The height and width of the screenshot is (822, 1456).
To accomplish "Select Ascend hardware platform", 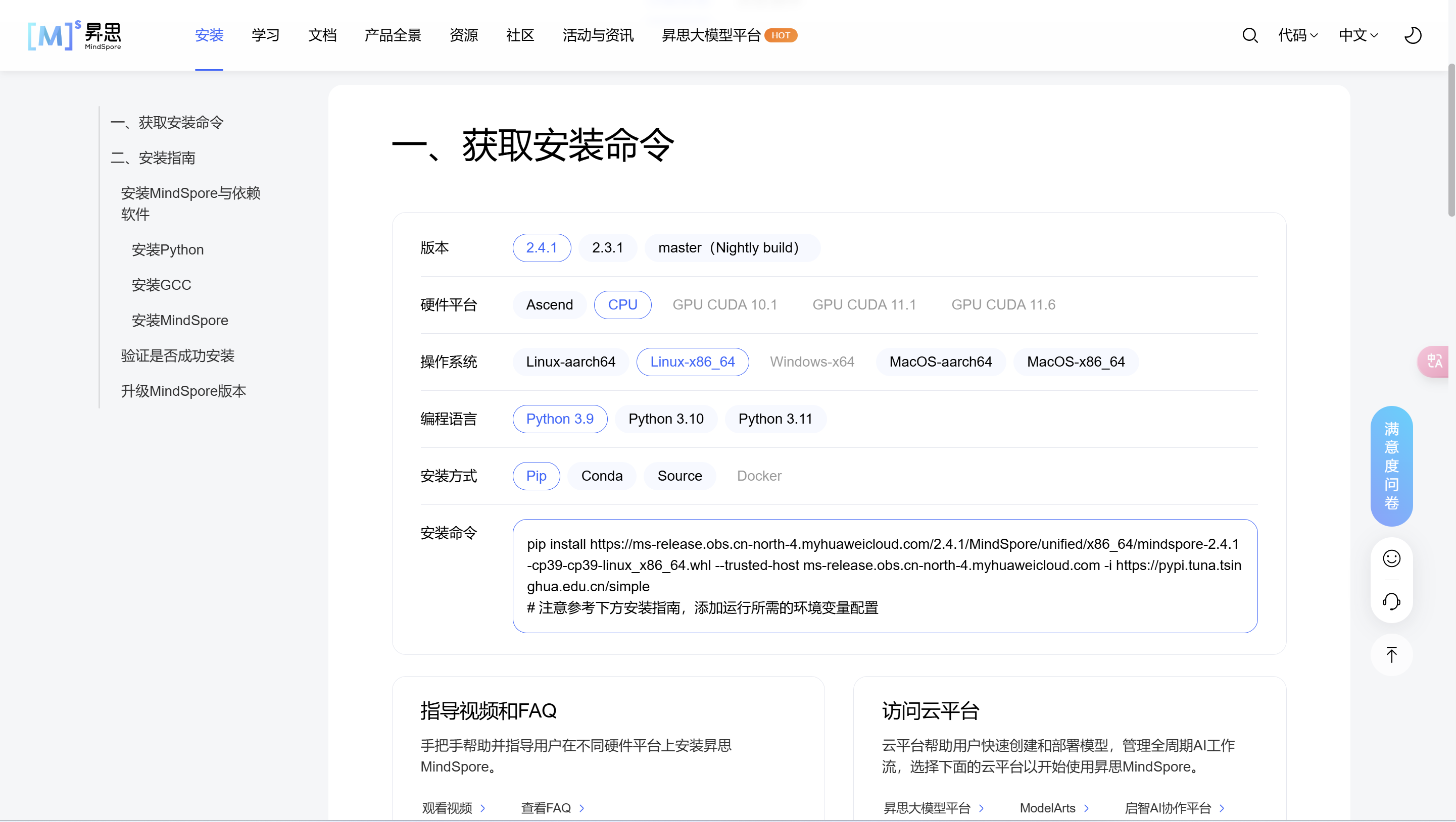I will [x=549, y=304].
